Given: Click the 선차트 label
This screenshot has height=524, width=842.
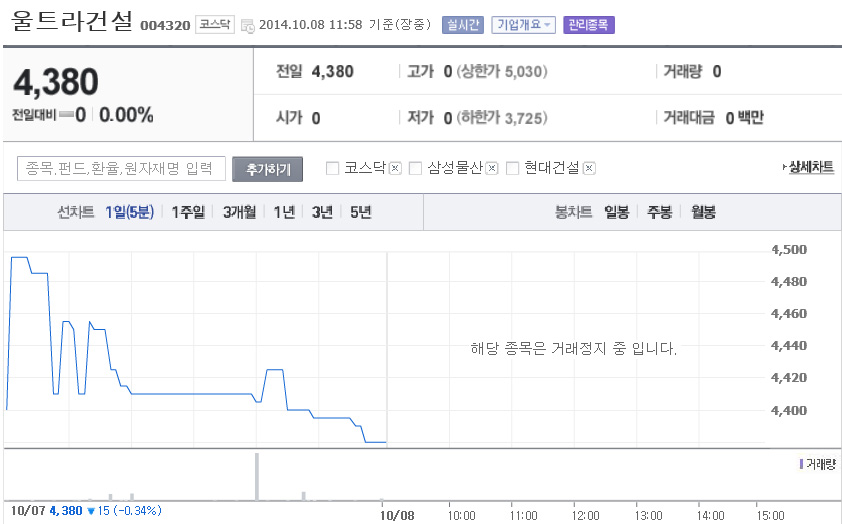Looking at the screenshot, I should tap(76, 212).
